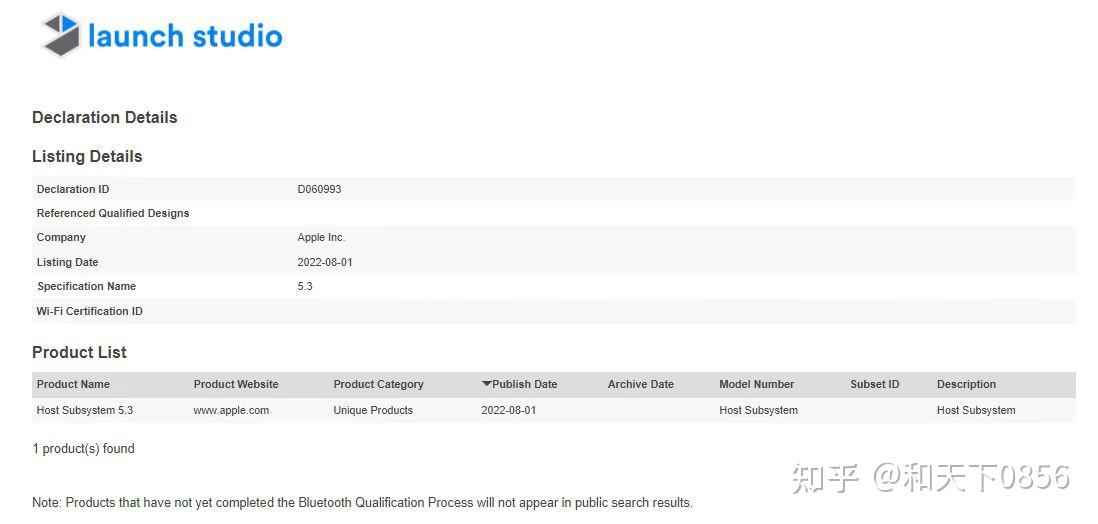Viewport: 1098px width, 524px height.
Task: Open the www.apple.com product website link
Action: 231,410
